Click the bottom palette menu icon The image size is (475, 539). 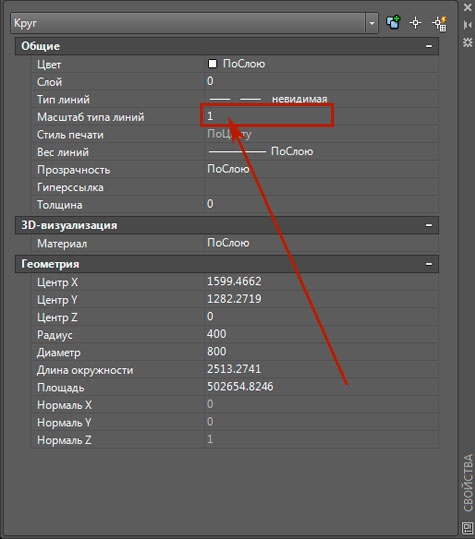467,527
